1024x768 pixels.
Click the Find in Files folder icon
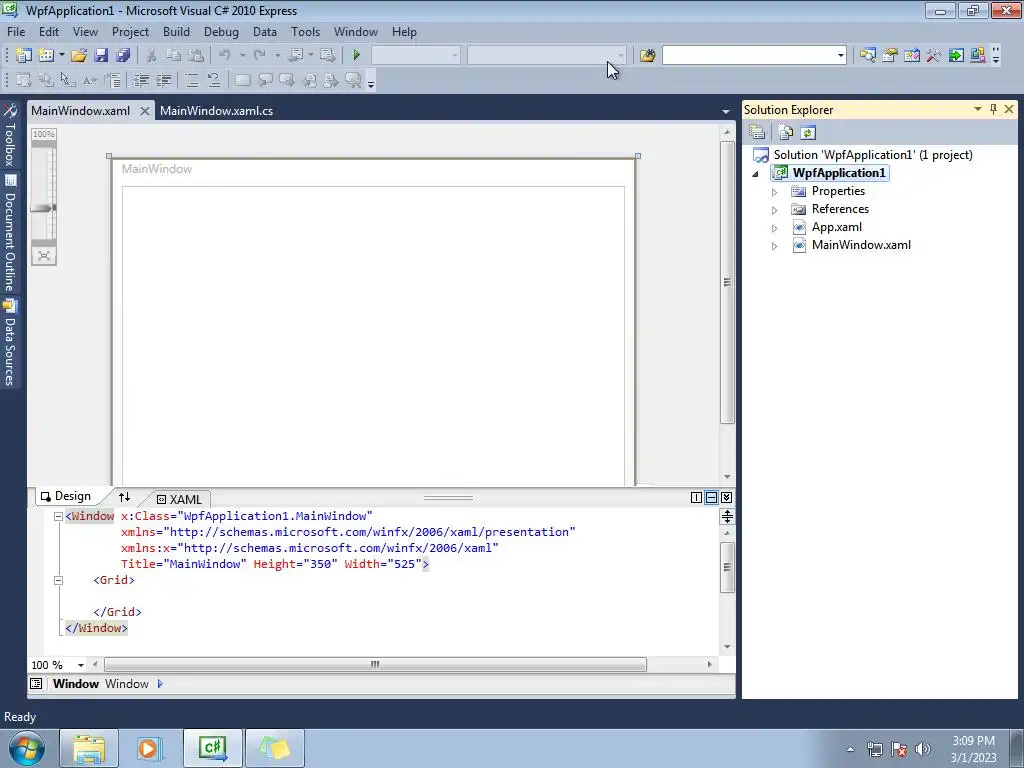tap(647, 56)
